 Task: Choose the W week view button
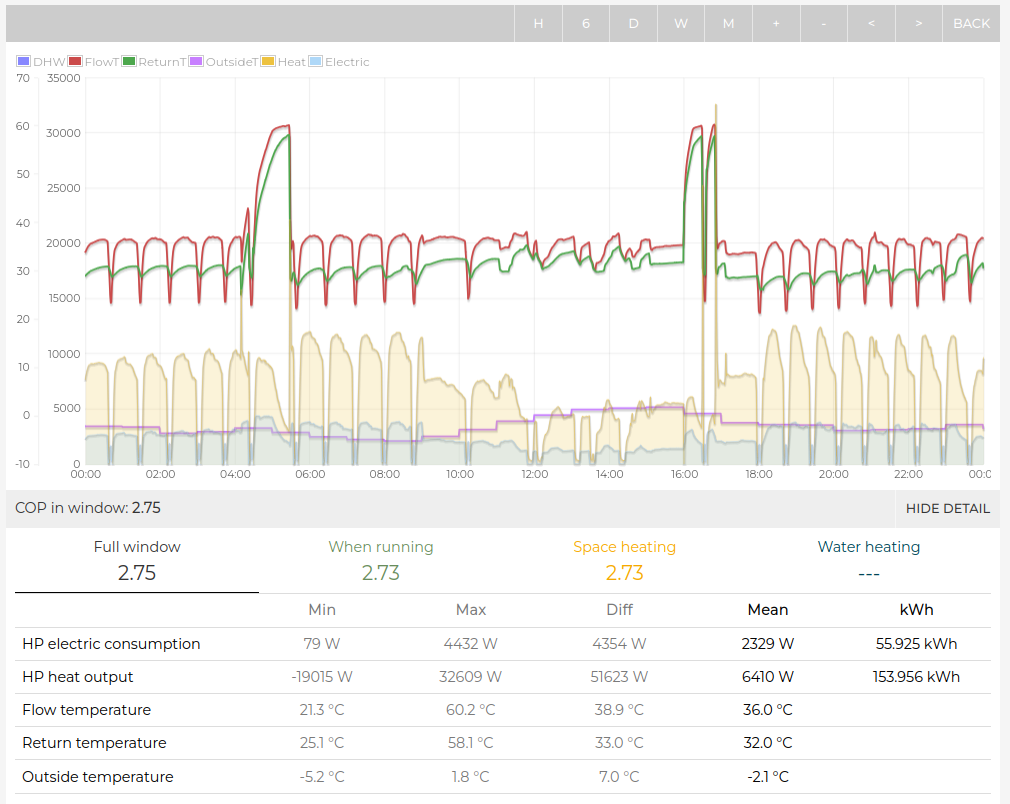click(681, 23)
